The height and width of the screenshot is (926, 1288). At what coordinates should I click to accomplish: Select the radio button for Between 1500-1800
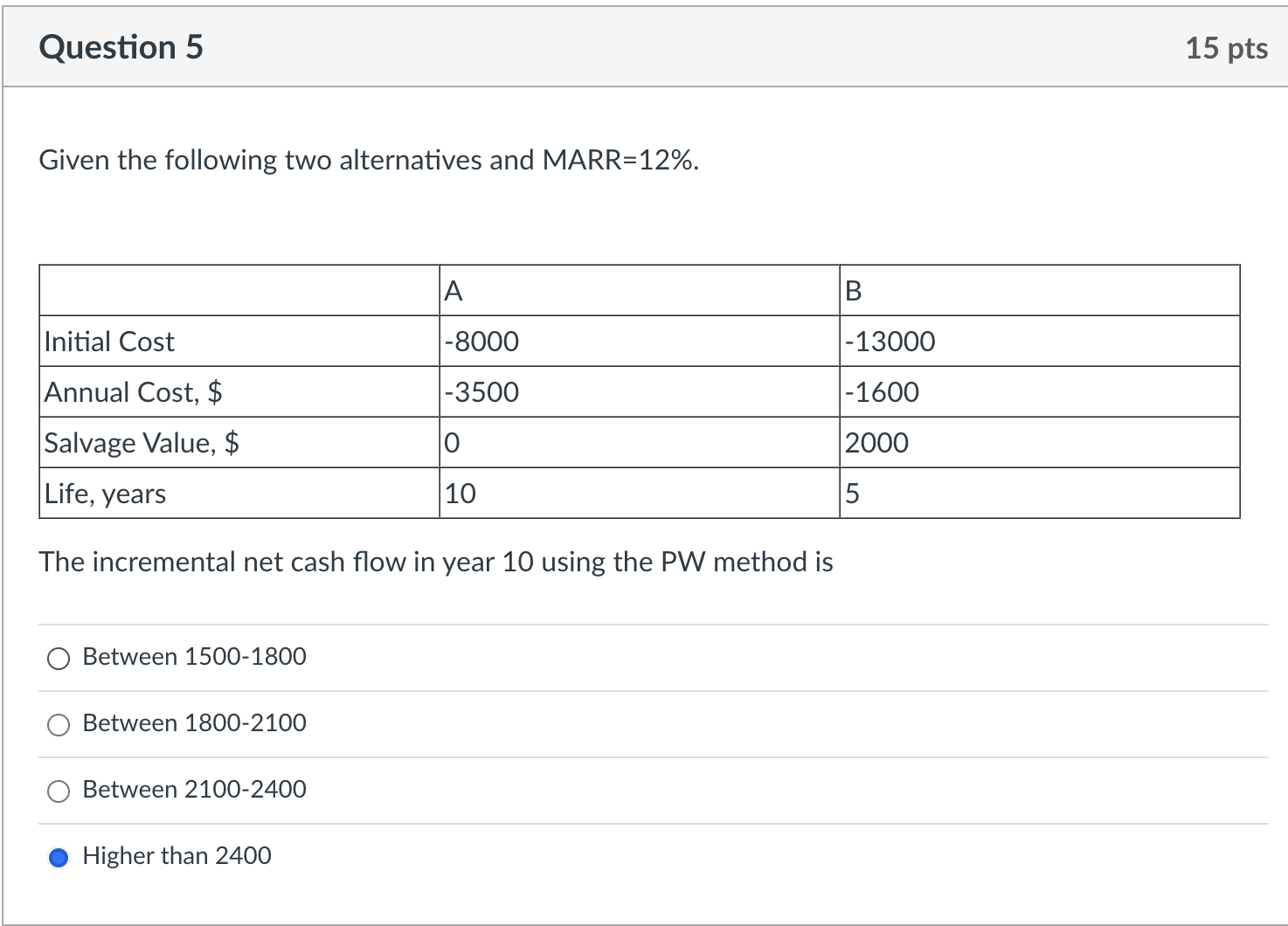pyautogui.click(x=58, y=658)
